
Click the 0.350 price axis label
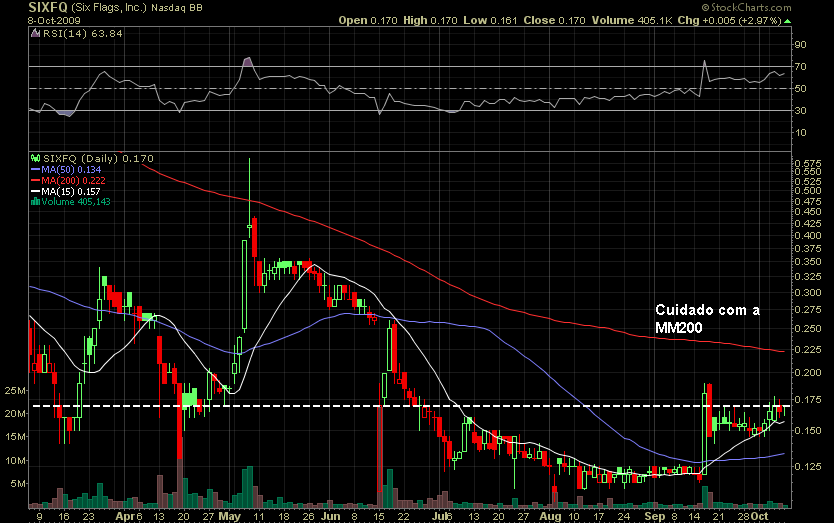click(x=808, y=262)
